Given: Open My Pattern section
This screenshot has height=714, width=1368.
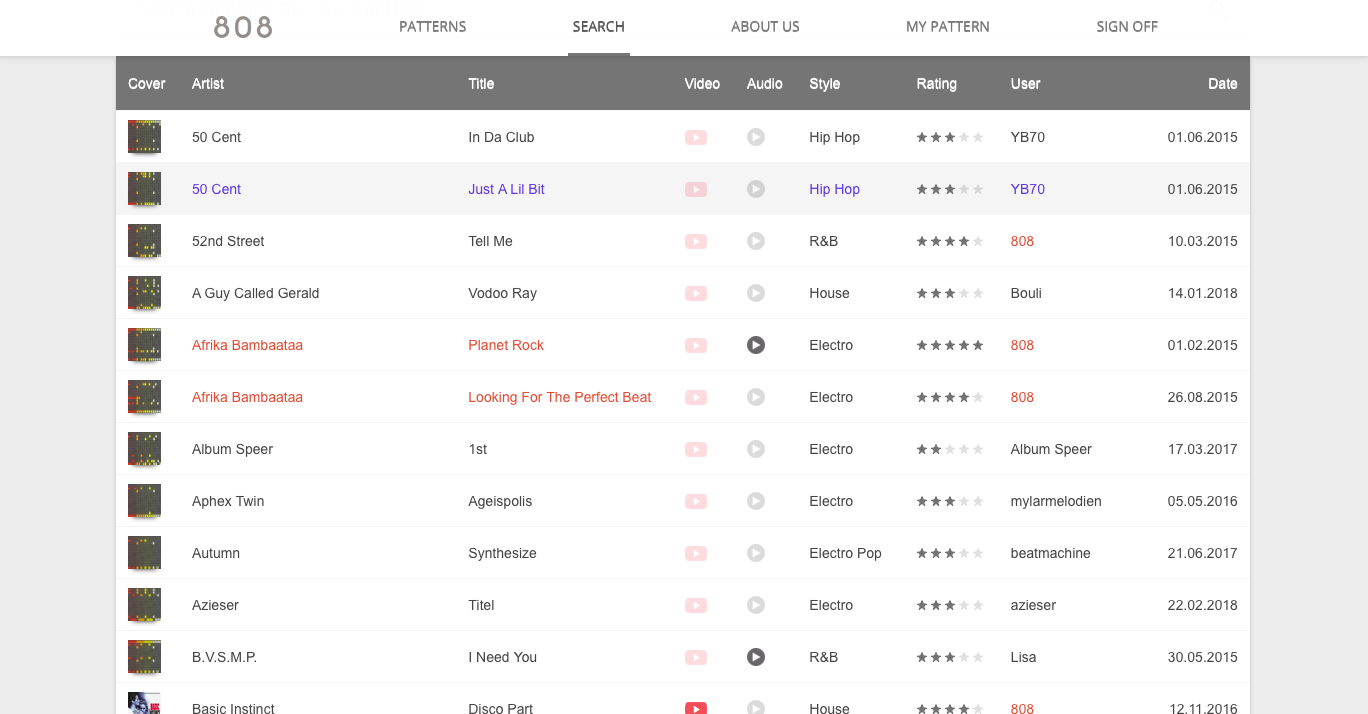Looking at the screenshot, I should 947,27.
